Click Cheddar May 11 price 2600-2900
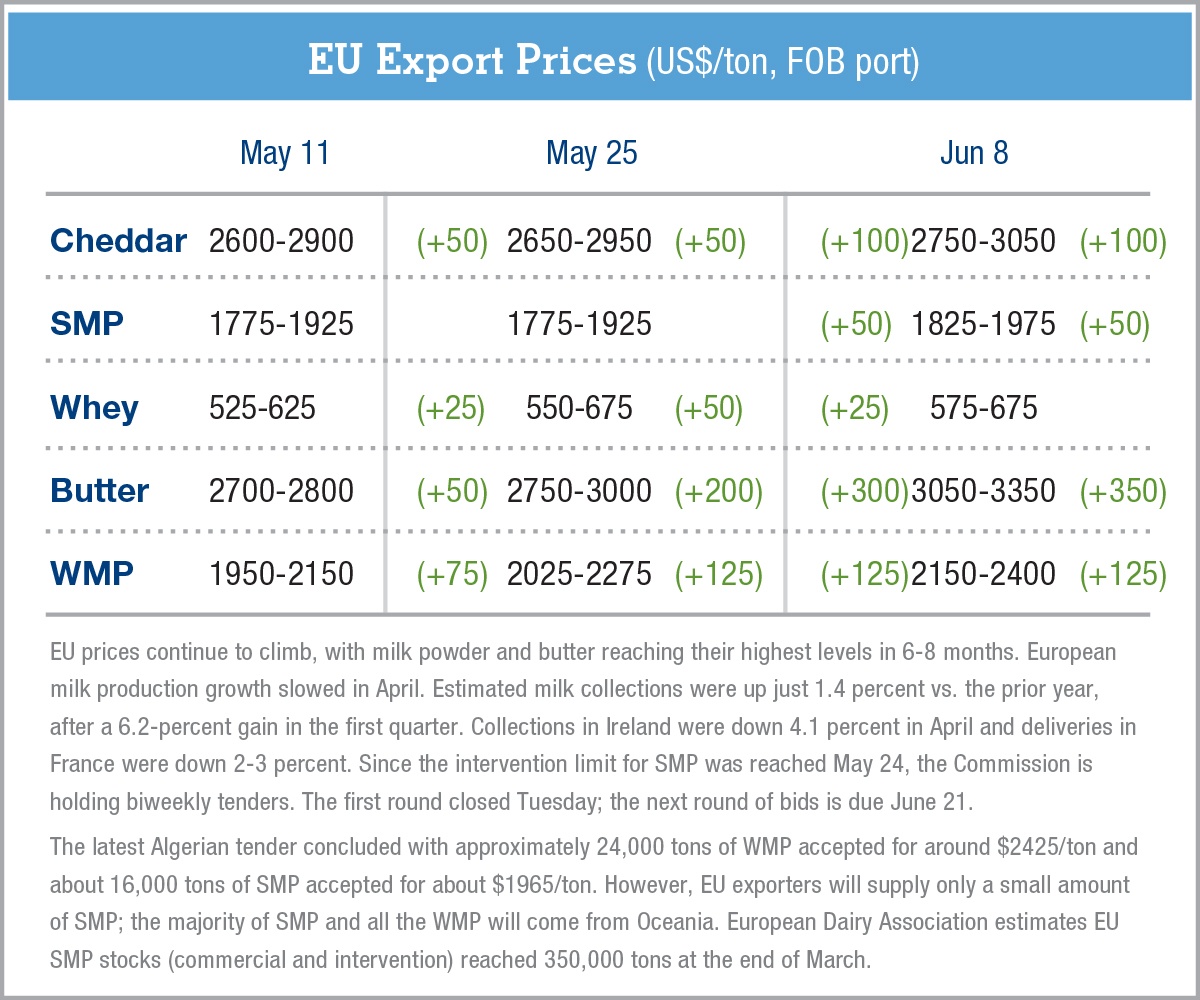 (281, 240)
